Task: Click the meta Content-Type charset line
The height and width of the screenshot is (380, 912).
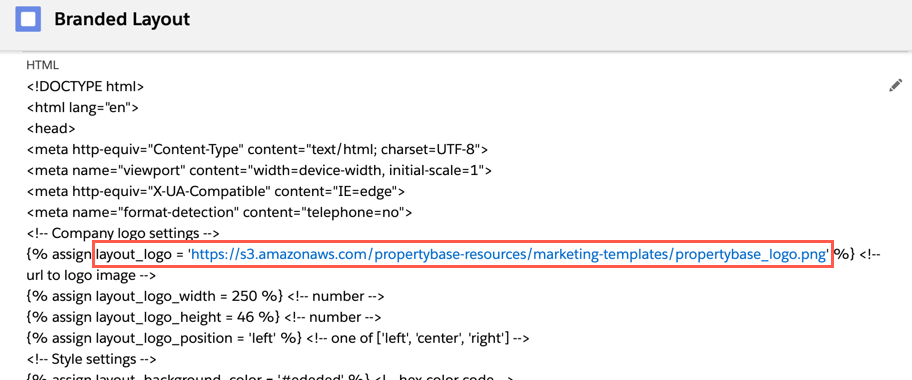Action: pos(257,150)
